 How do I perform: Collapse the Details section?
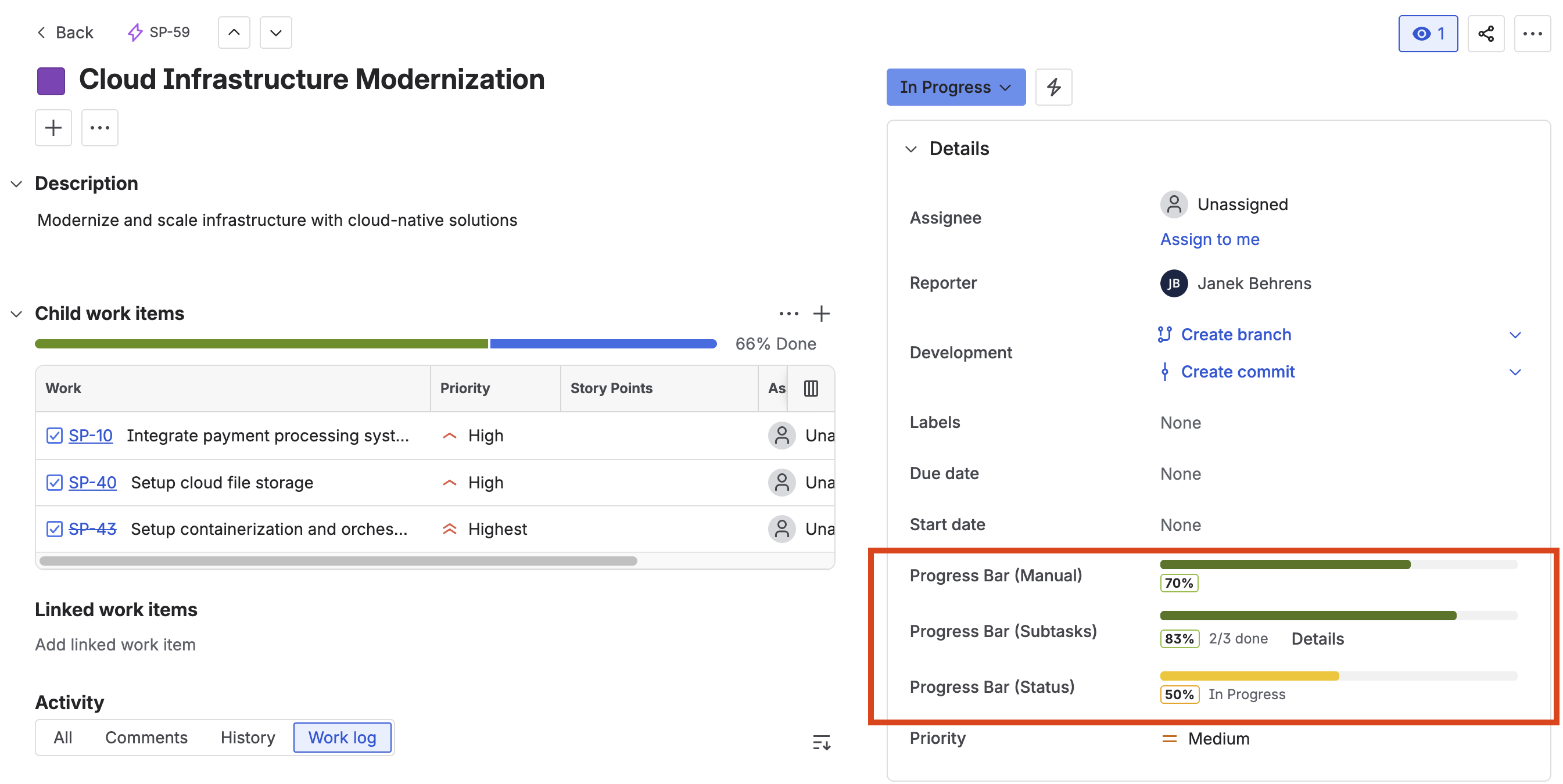911,148
